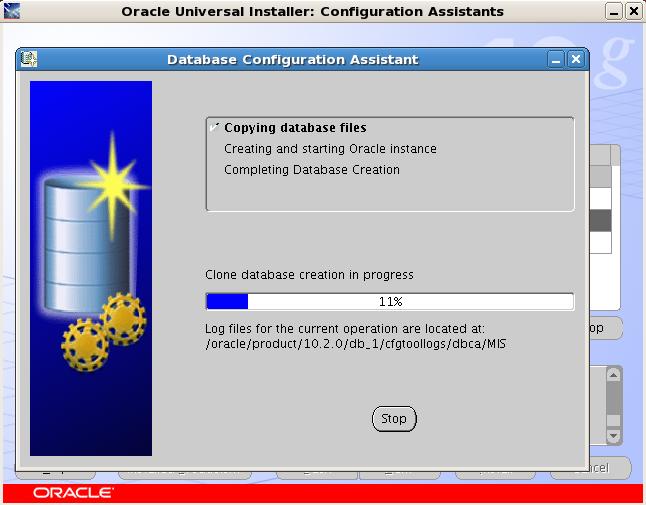Minimize the Oracle Universal Installer window

coord(614,11)
